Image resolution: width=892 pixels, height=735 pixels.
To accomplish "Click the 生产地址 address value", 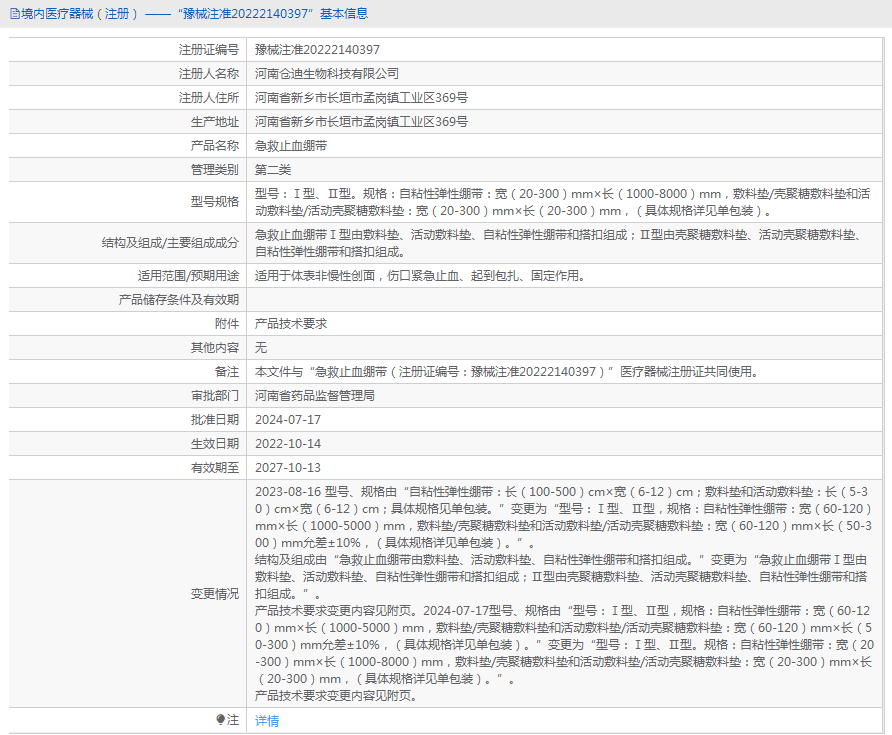I will click(361, 122).
